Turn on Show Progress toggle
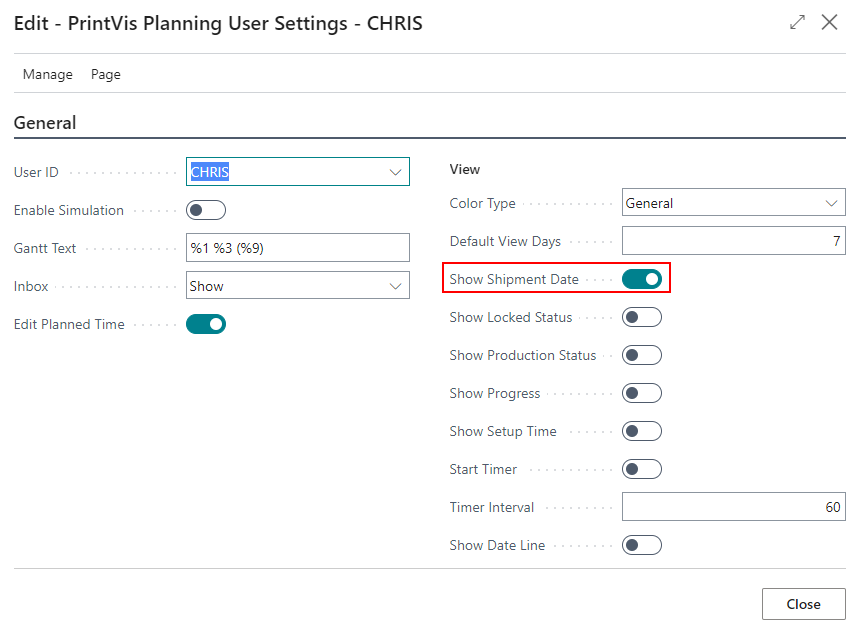Screen dimensions: 864x634 pos(642,393)
